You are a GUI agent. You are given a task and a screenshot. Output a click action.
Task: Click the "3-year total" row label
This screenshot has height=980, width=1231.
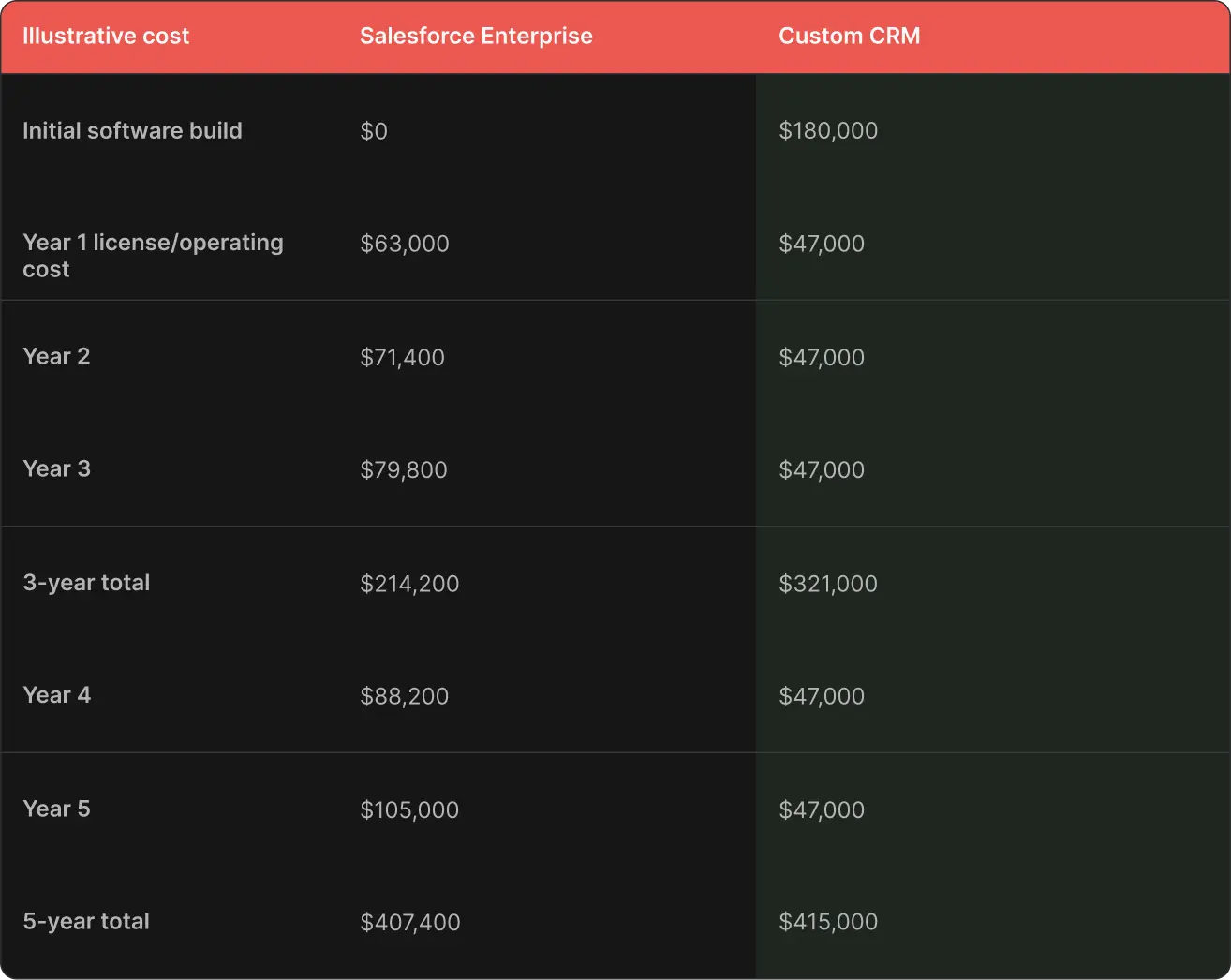click(86, 583)
